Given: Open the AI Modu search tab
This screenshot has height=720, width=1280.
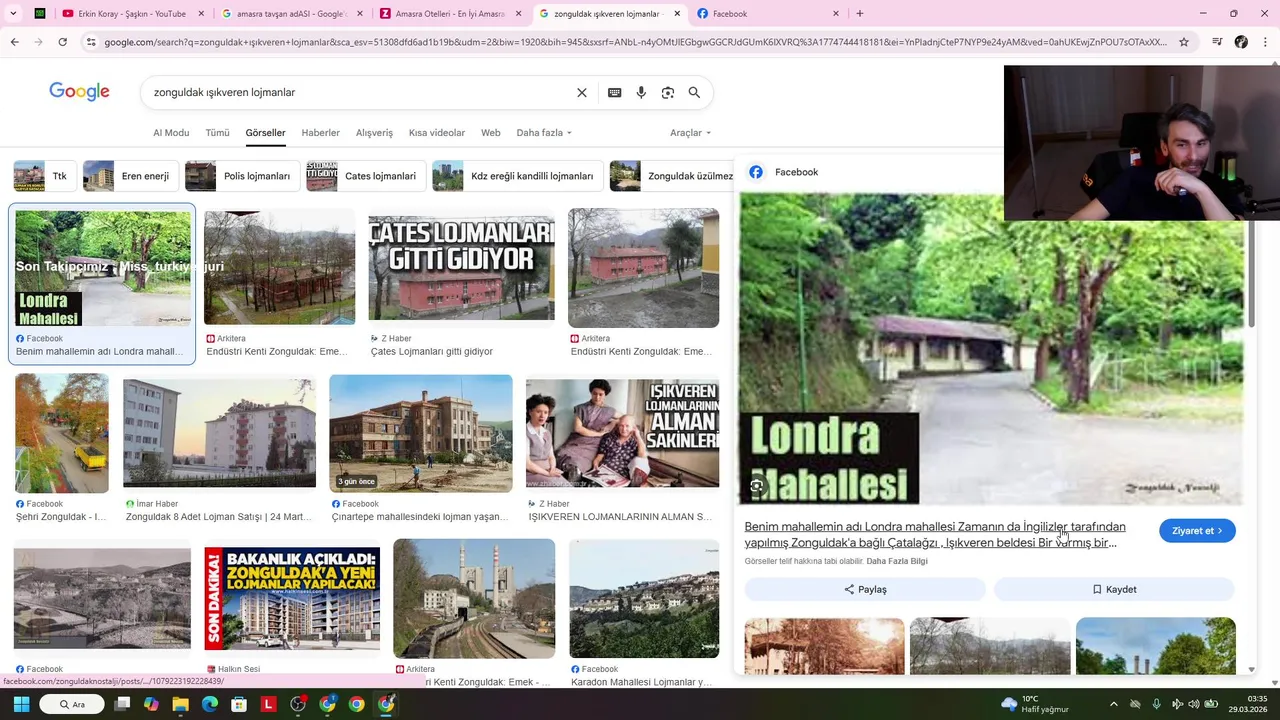Looking at the screenshot, I should [x=171, y=133].
